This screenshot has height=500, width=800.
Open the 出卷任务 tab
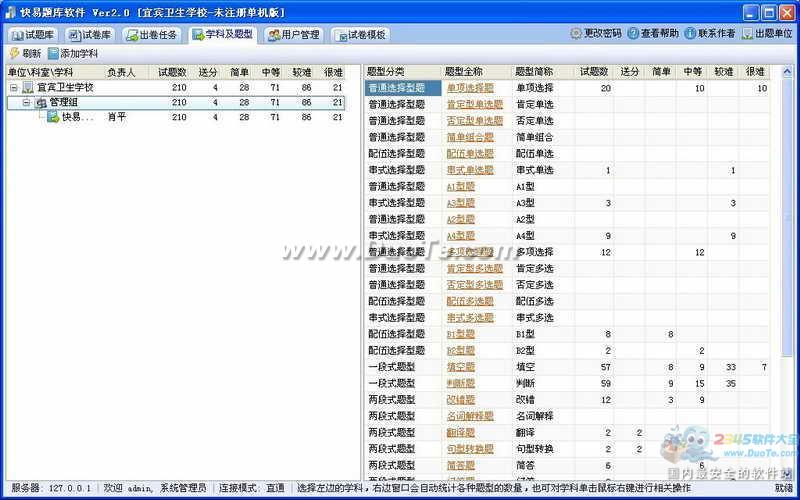(x=153, y=35)
